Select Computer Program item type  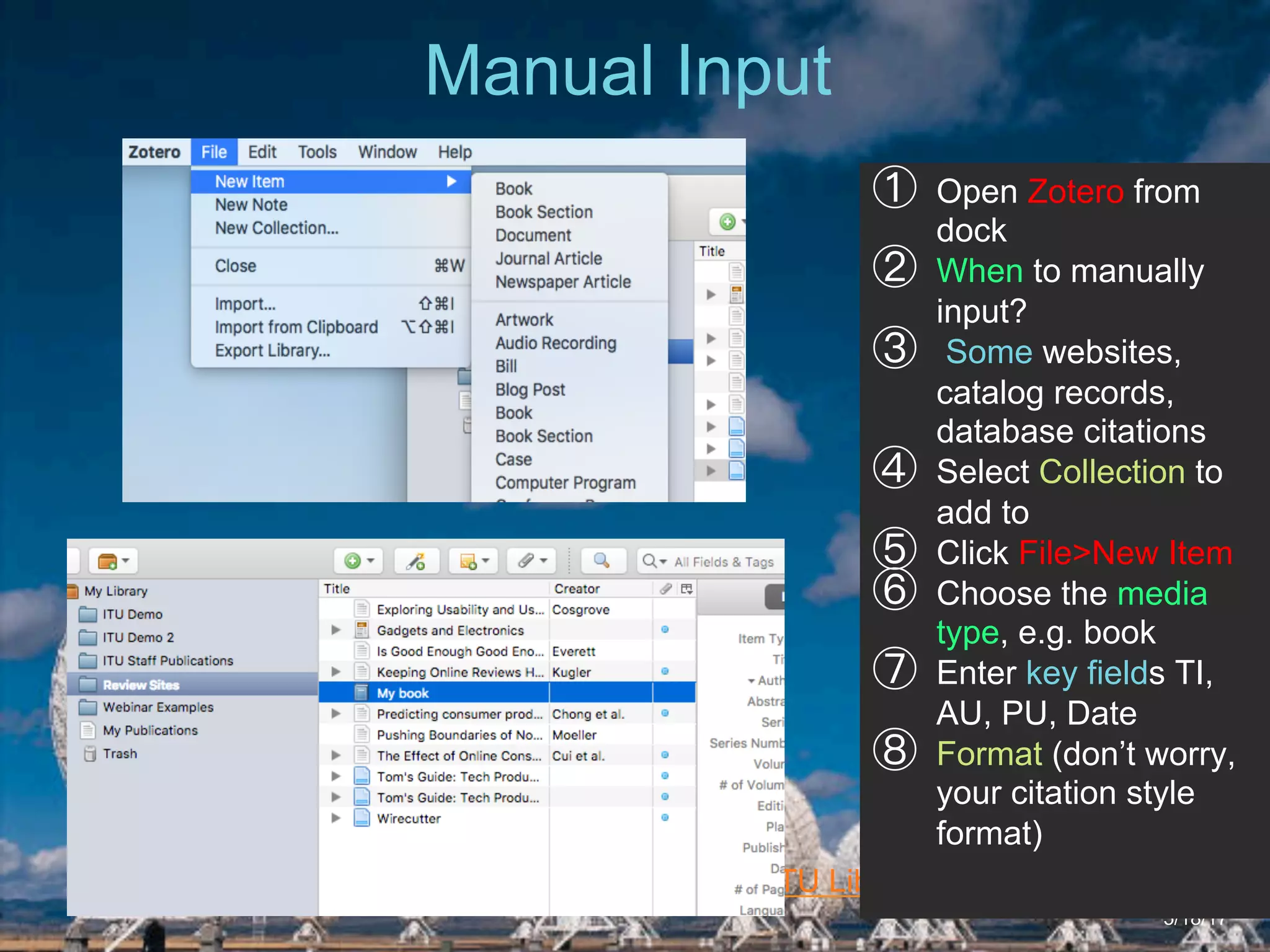click(x=566, y=483)
